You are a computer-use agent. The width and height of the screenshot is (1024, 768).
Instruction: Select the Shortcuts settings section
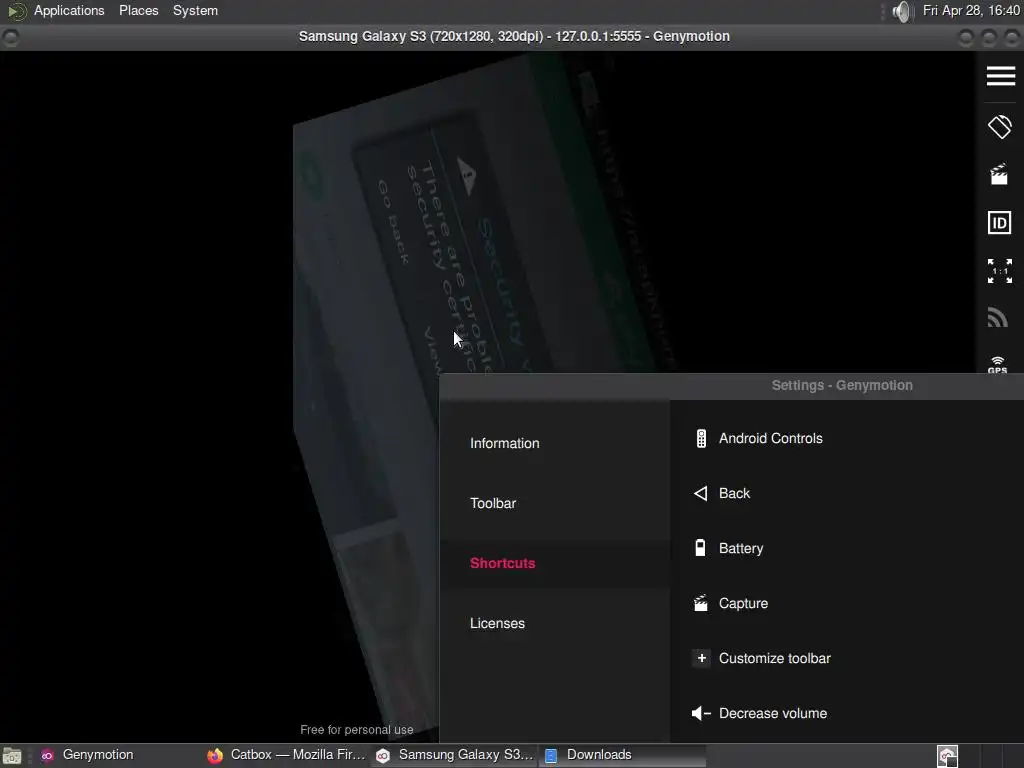(503, 564)
